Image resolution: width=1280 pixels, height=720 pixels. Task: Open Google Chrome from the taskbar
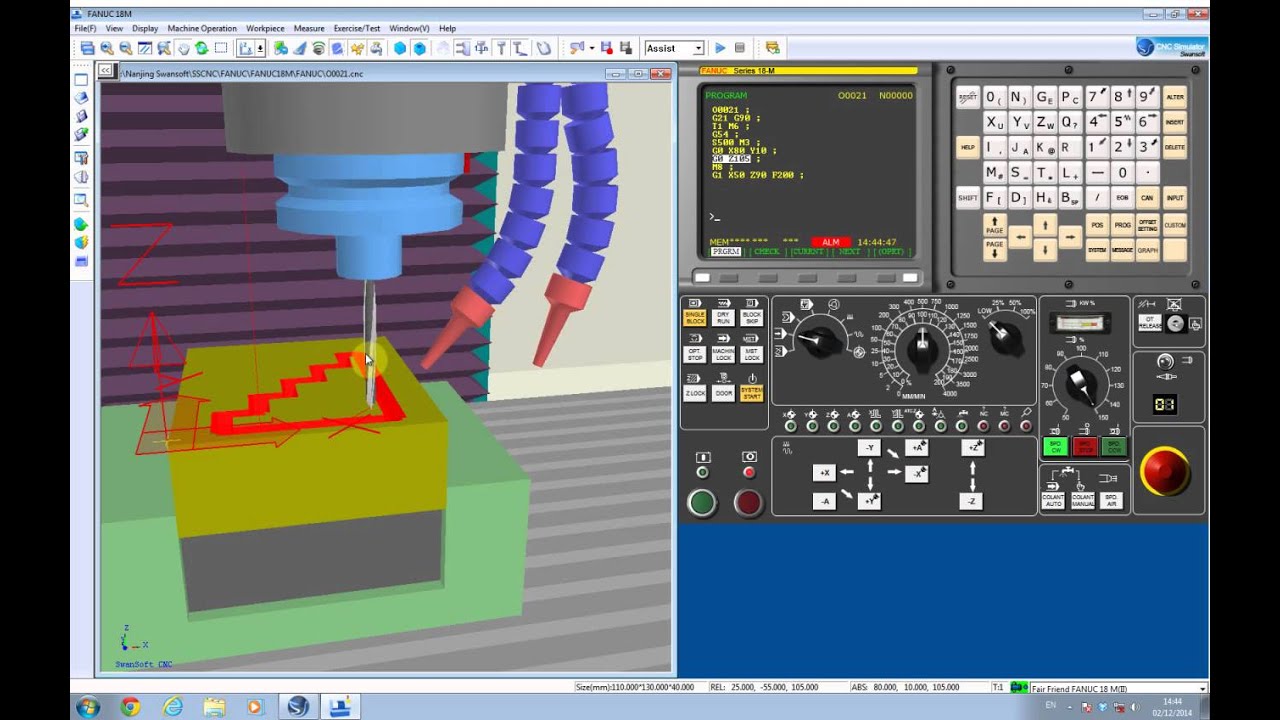pos(130,707)
